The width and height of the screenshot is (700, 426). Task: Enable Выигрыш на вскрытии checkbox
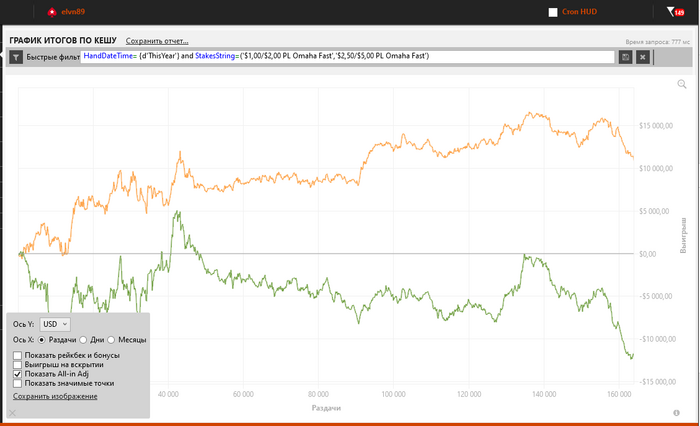pyautogui.click(x=17, y=365)
